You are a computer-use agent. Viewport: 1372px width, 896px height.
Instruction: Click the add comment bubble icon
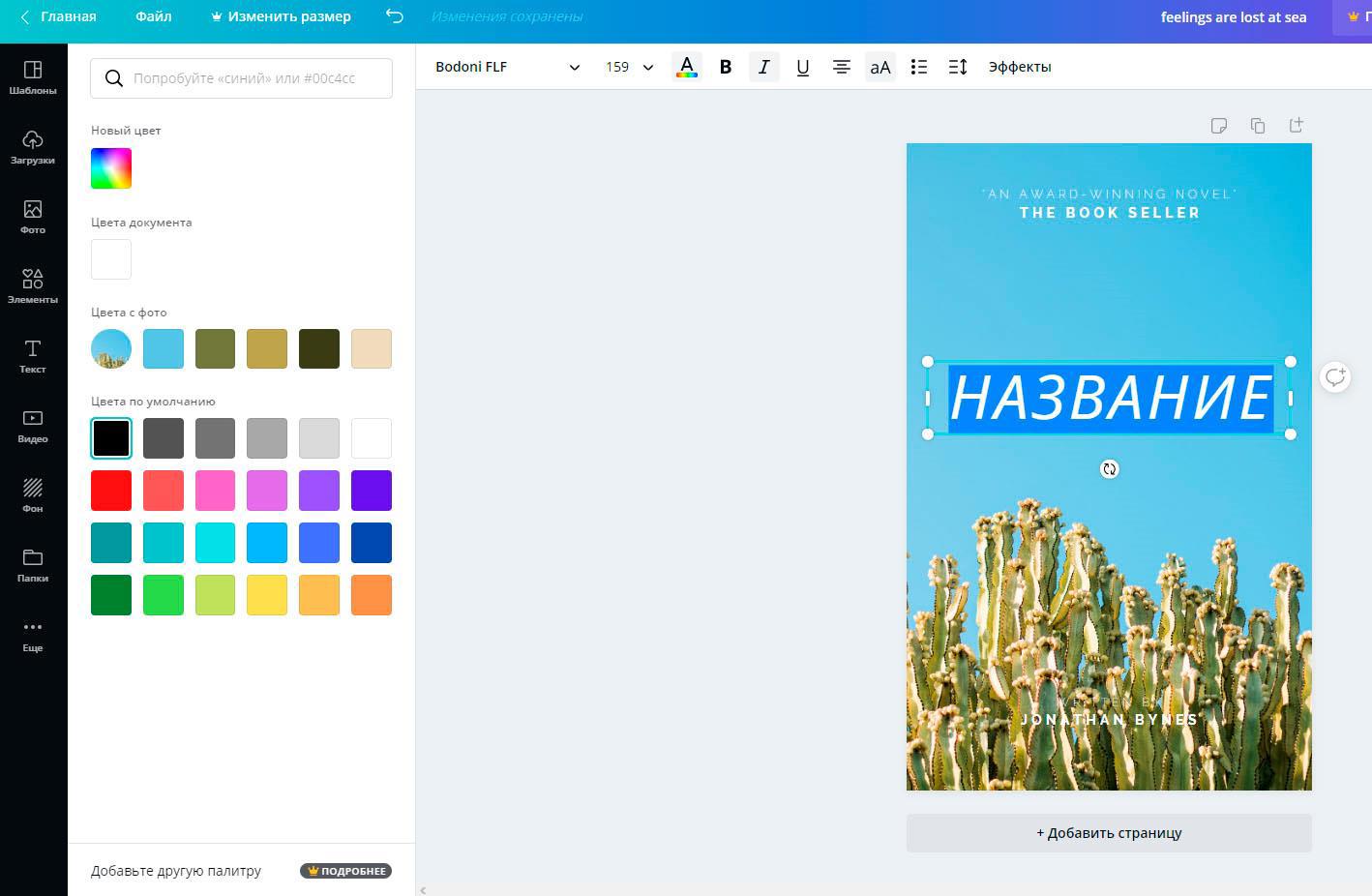pyautogui.click(x=1335, y=377)
